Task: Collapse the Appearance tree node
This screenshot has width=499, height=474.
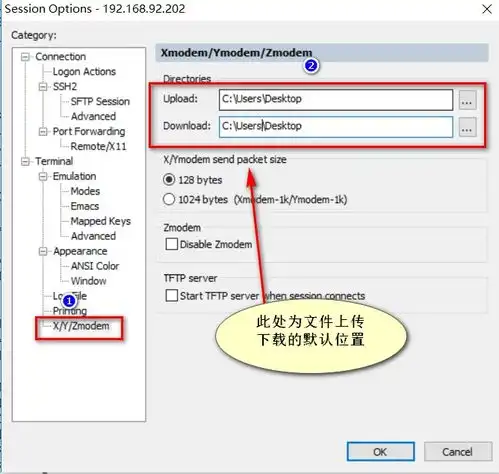Action: pyautogui.click(x=43, y=251)
